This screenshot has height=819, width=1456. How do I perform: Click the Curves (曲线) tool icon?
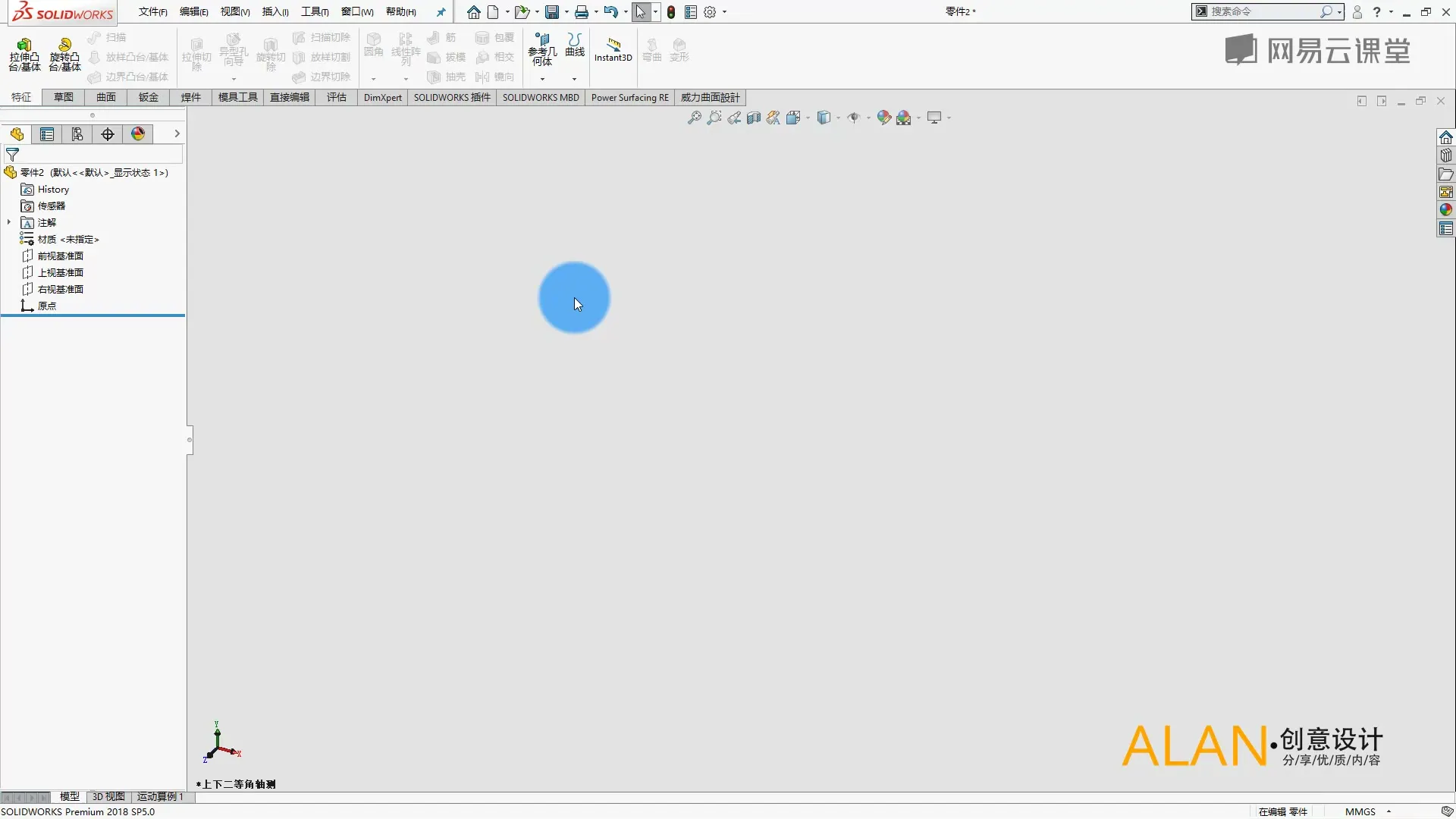575,41
